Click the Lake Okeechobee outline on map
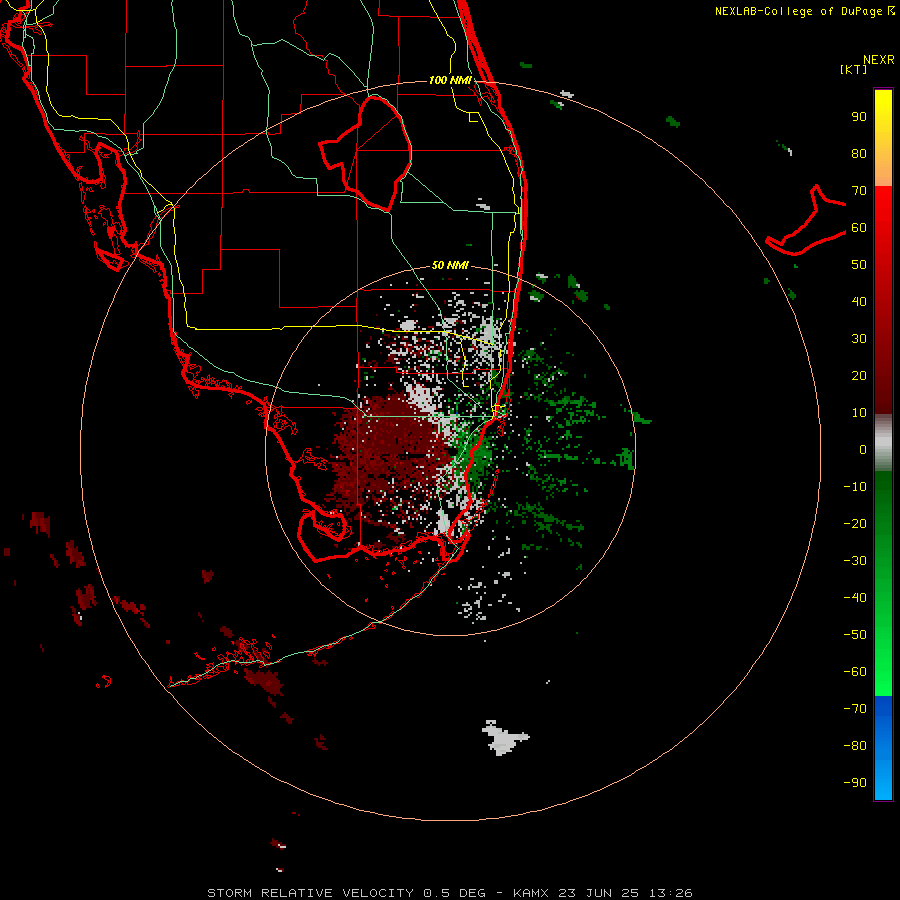Image resolution: width=900 pixels, height=900 pixels. [x=367, y=154]
